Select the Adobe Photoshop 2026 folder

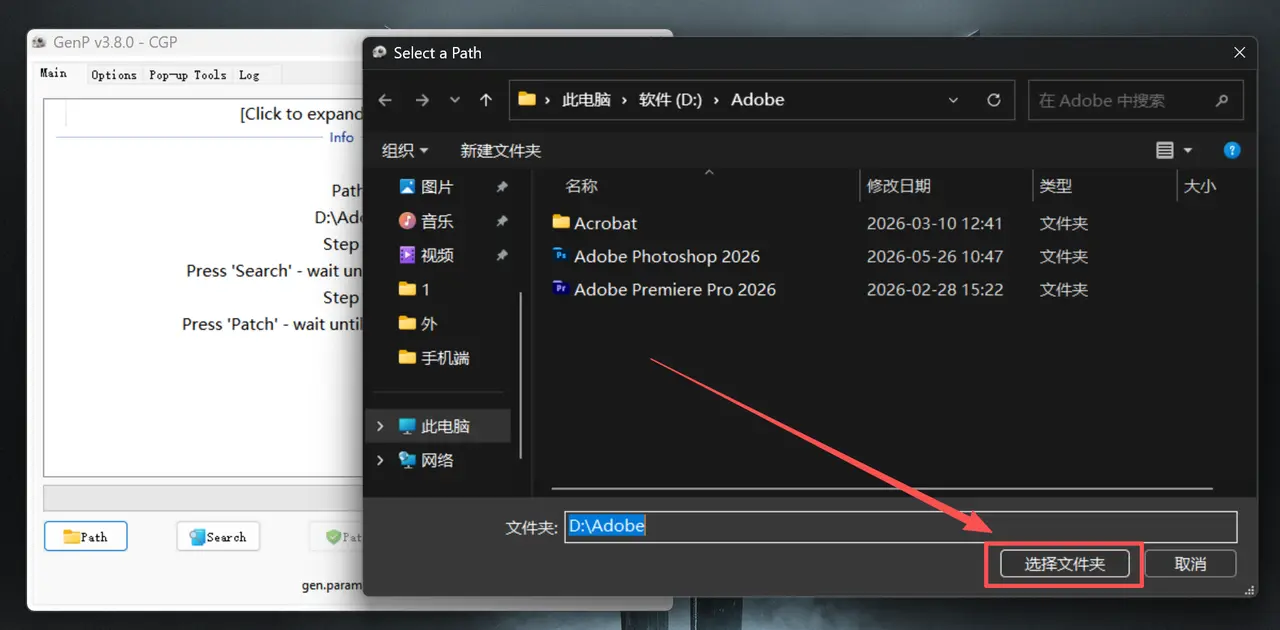[666, 257]
